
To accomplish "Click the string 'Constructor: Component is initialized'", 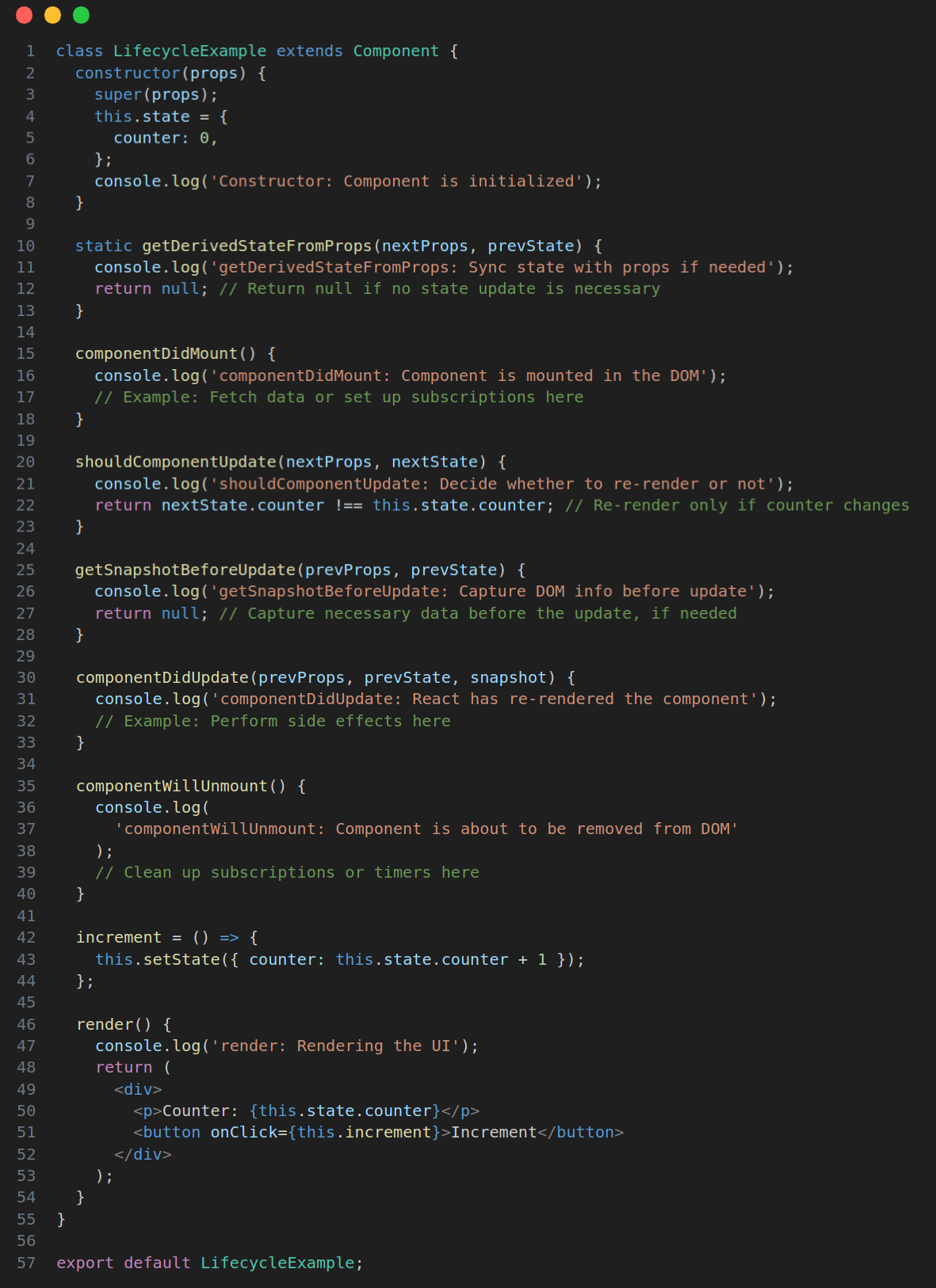I will (396, 181).
